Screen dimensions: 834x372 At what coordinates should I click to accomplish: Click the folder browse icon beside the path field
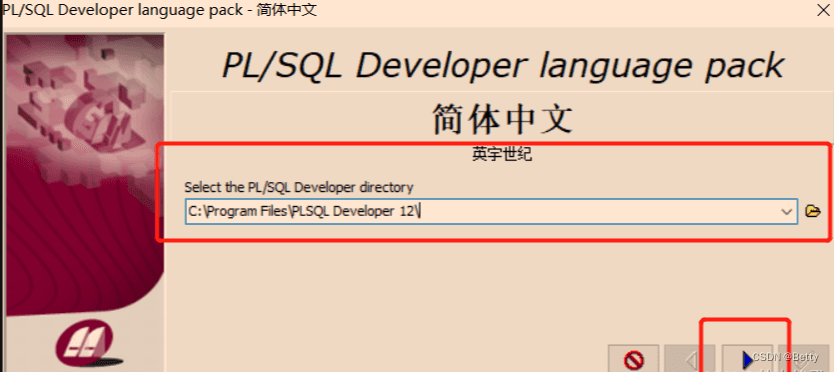tap(812, 211)
